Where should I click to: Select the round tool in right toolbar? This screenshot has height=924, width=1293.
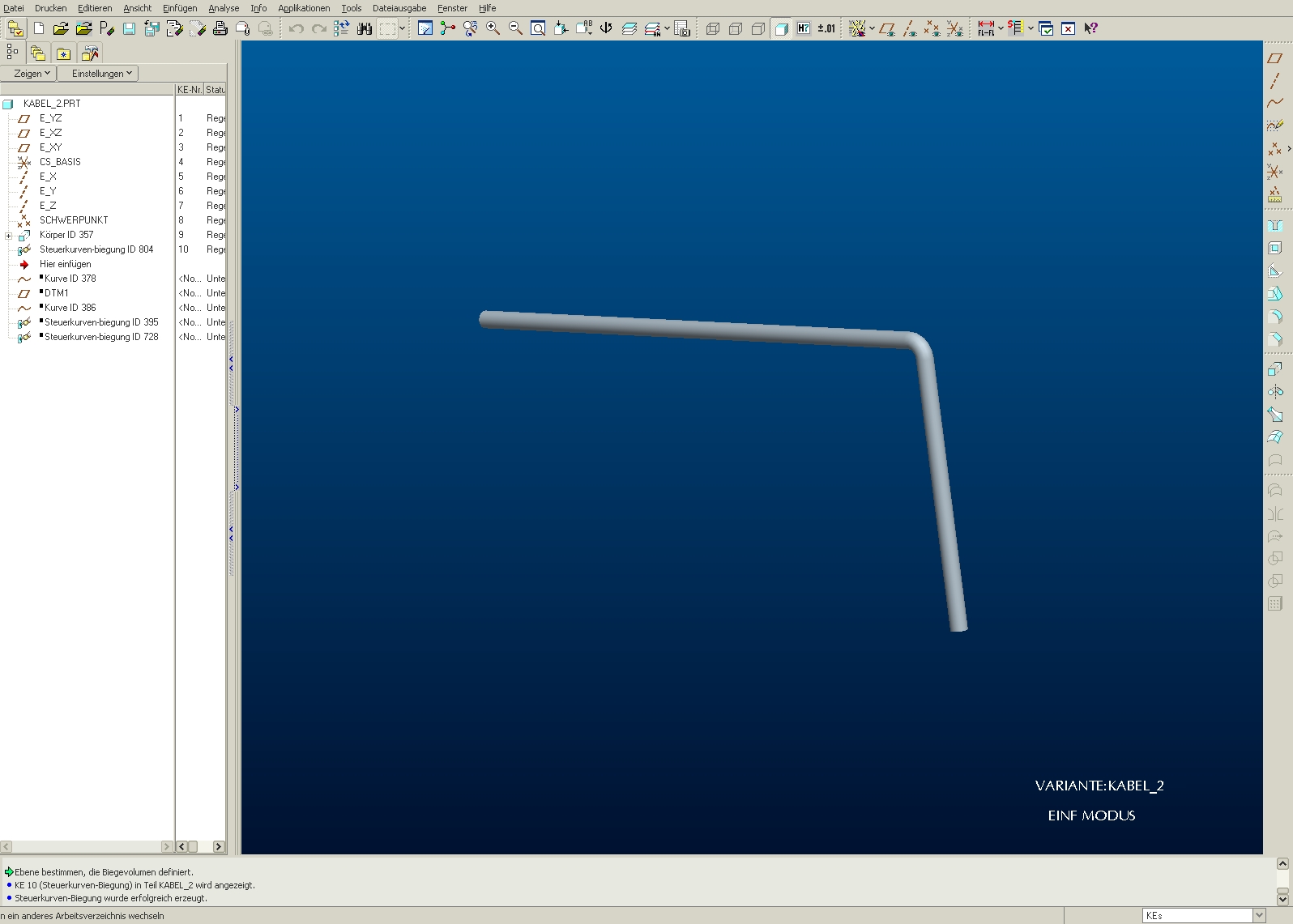coord(1275,317)
